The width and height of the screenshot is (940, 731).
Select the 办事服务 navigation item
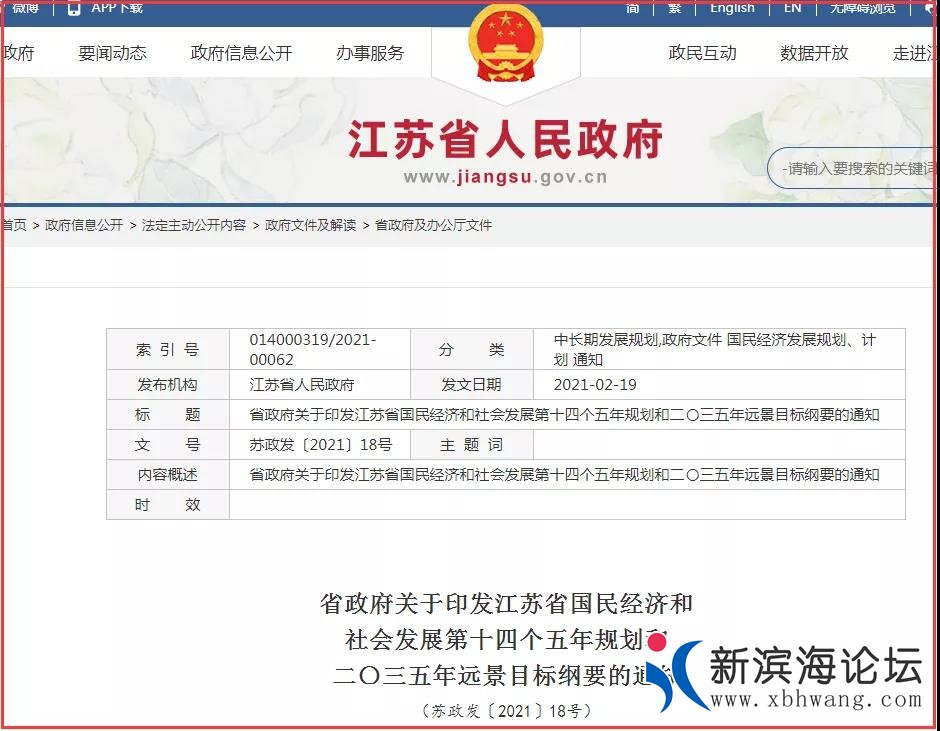point(370,54)
